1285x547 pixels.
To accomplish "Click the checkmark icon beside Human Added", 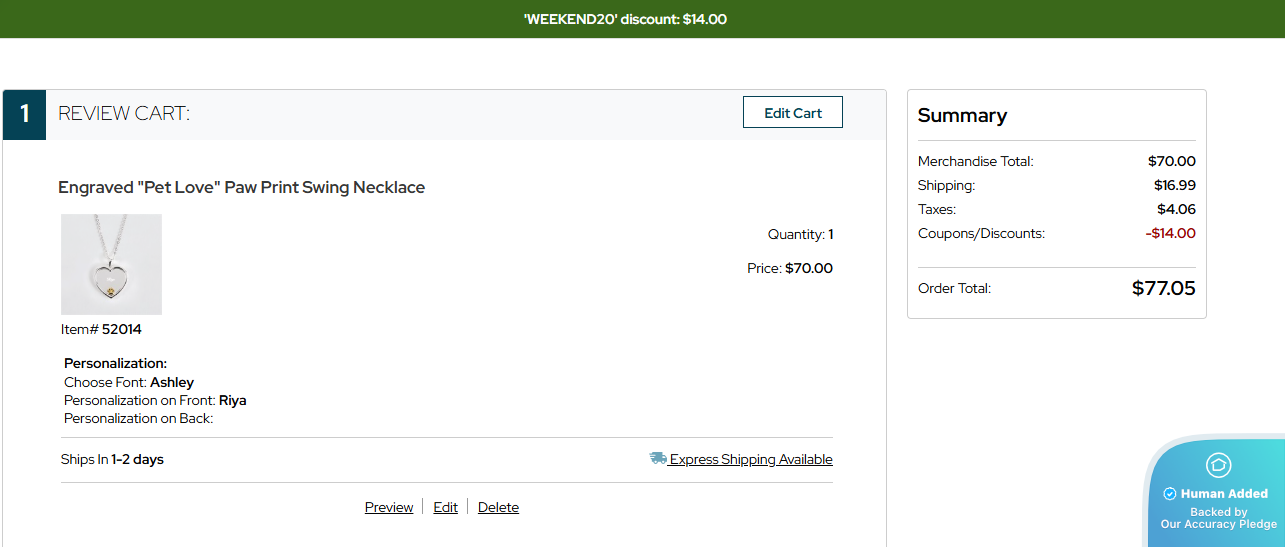I will (x=1169, y=494).
